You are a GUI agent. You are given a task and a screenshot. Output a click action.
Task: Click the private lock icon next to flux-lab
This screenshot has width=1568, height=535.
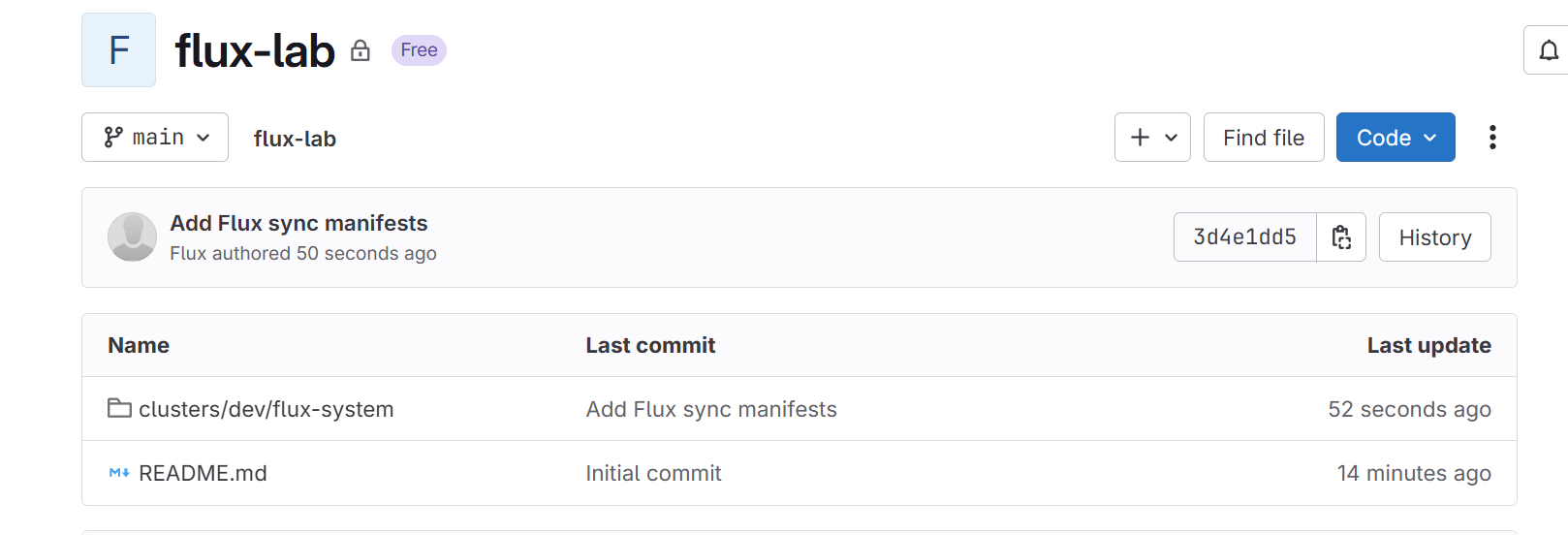pos(361,50)
